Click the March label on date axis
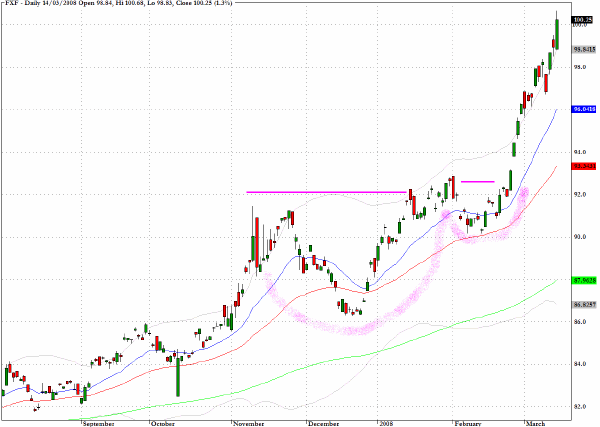 tap(536, 424)
